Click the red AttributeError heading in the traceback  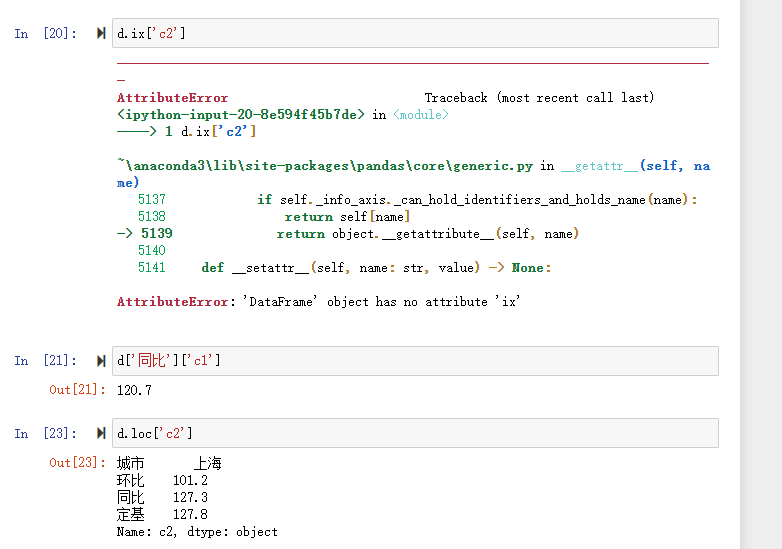tap(173, 98)
